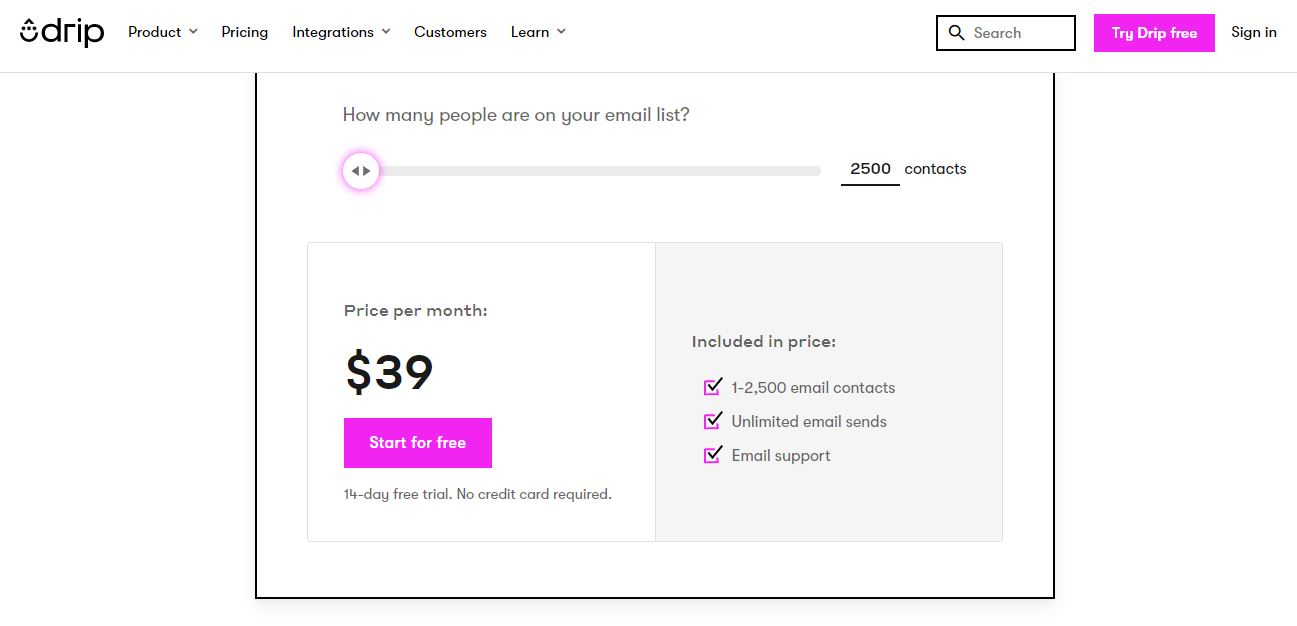
Task: Open the Sign in link
Action: point(1254,32)
